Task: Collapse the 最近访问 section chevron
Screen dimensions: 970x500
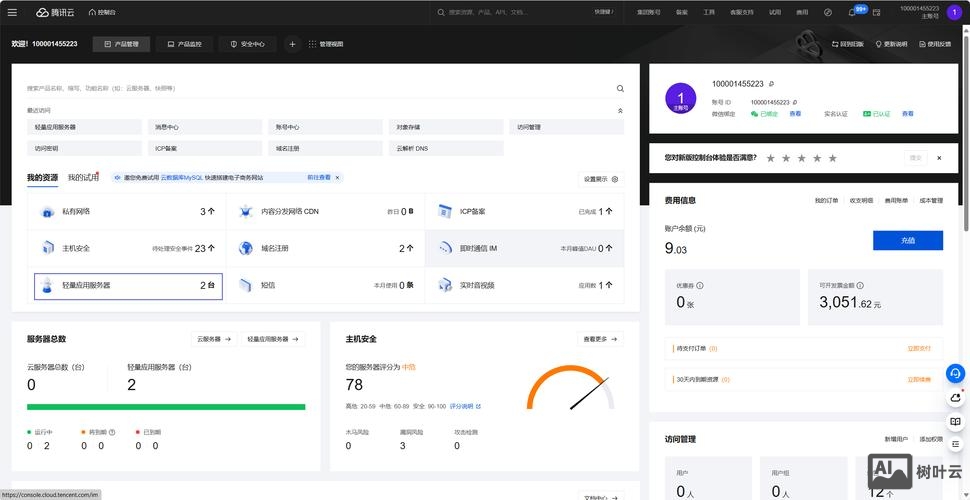Action: (x=620, y=110)
